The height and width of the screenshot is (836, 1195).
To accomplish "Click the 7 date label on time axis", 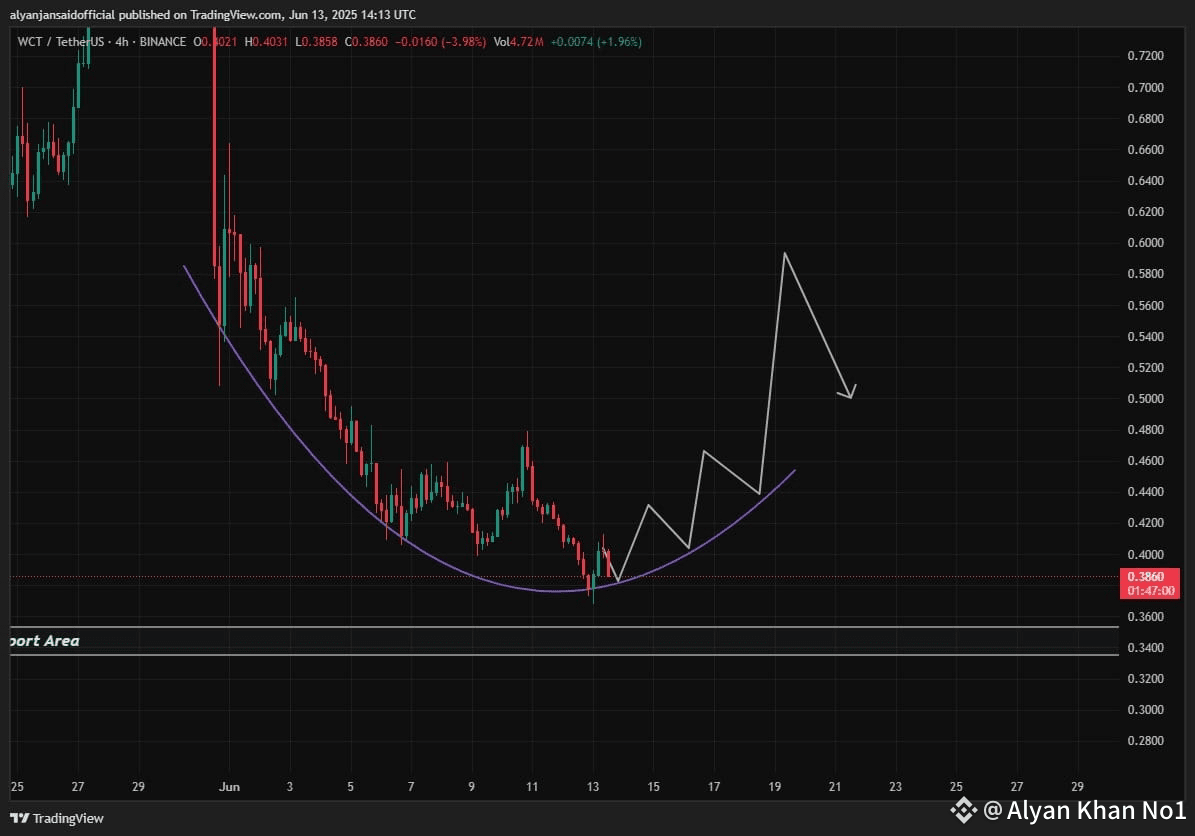I will click(x=411, y=786).
